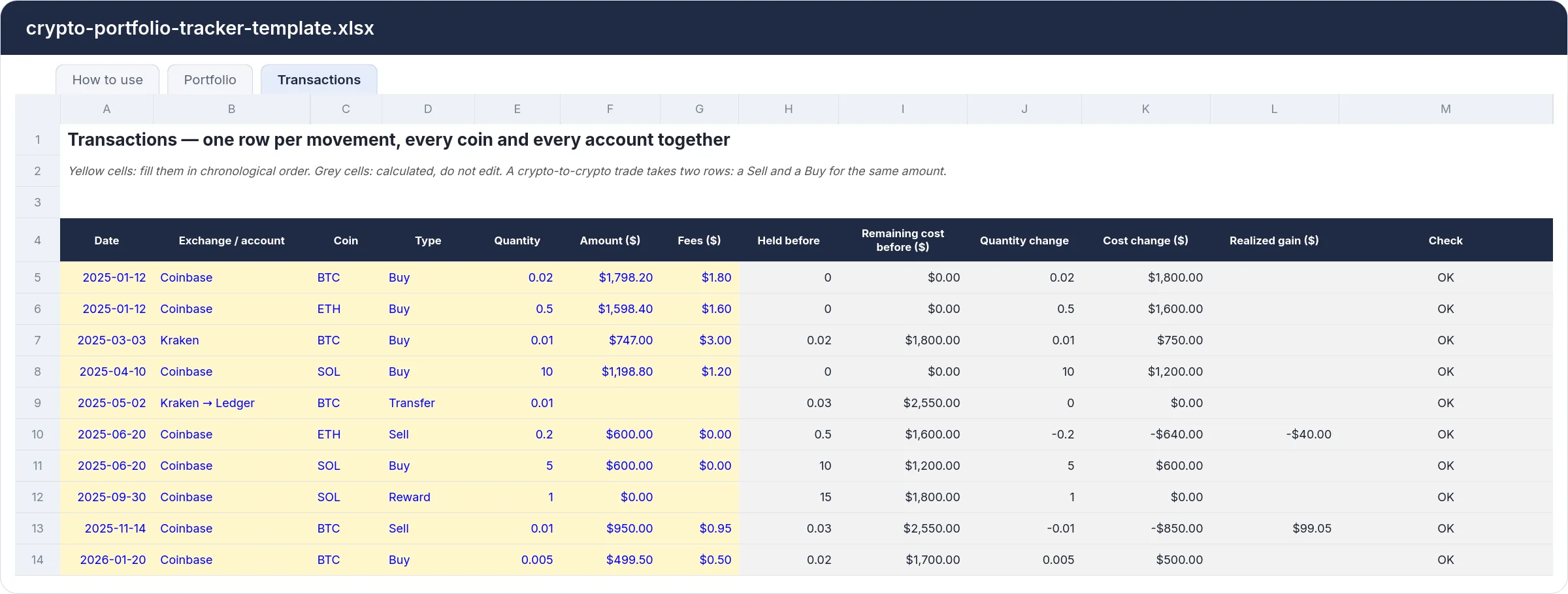The width and height of the screenshot is (1568, 594).
Task: Select realized gain cell -$40.00
Action: 1274,435
